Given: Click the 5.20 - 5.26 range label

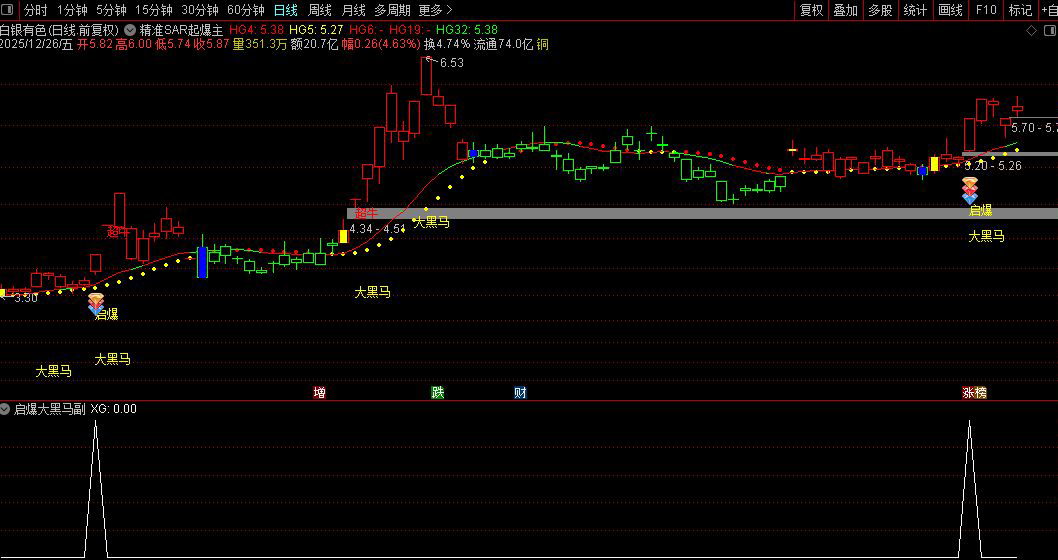Looking at the screenshot, I should tap(993, 165).
